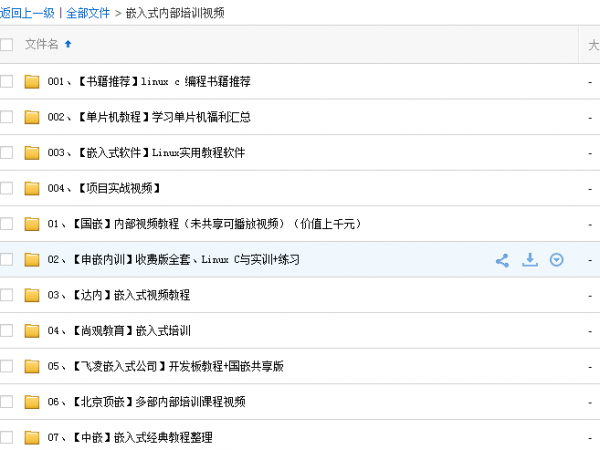This screenshot has height=450, width=600.
Task: Click folder icon of 03 达内 row
Action: pyautogui.click(x=32, y=295)
